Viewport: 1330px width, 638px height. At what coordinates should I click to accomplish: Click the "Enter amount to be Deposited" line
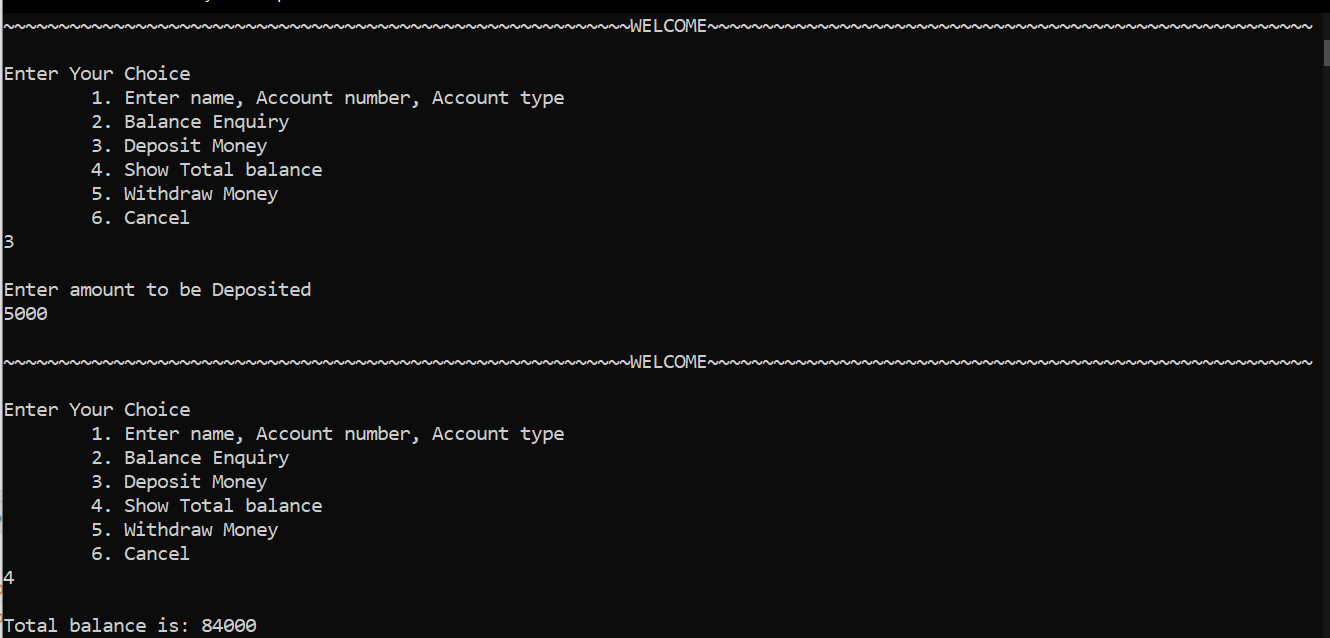click(x=157, y=290)
